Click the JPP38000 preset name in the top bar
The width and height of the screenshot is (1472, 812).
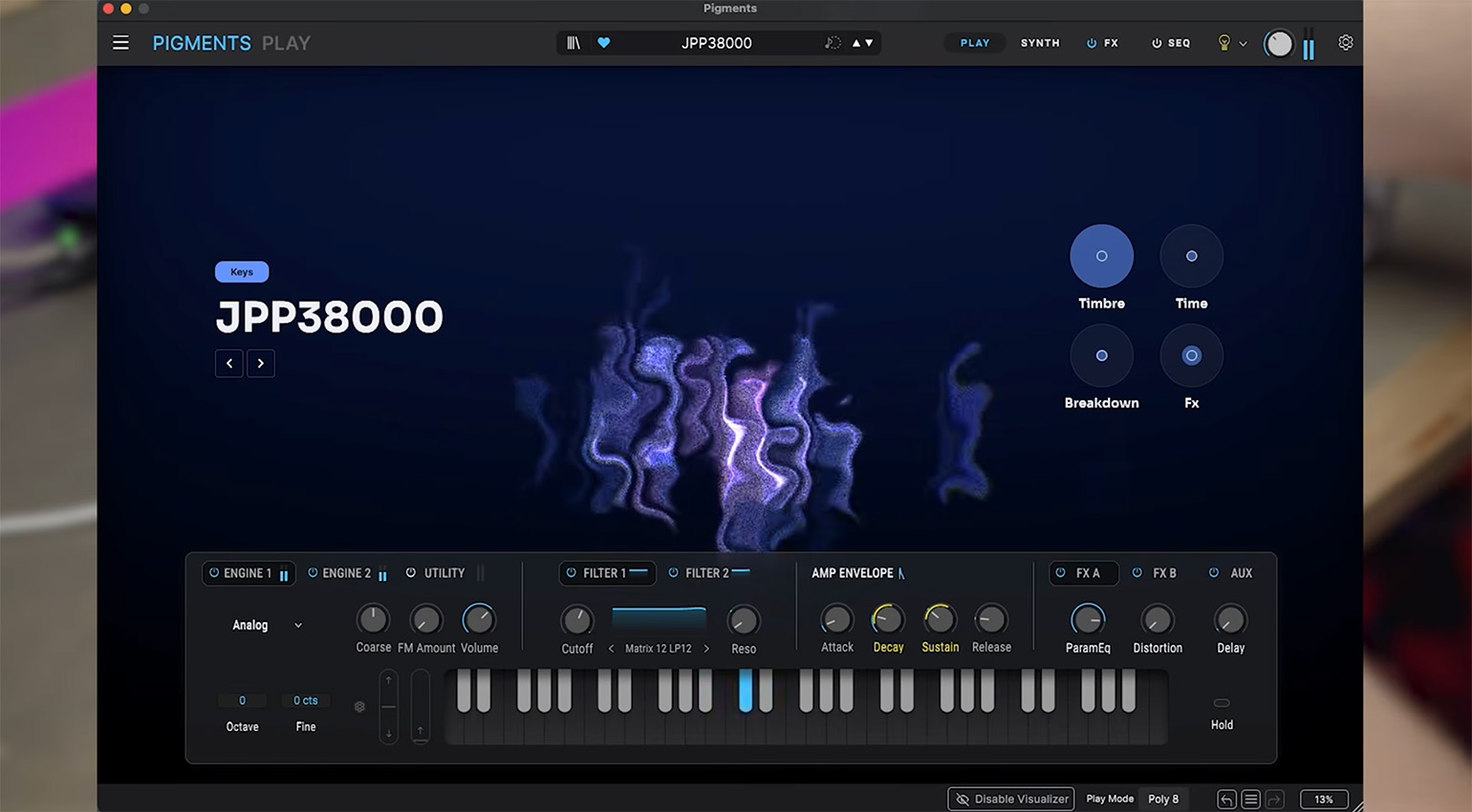[x=716, y=43]
